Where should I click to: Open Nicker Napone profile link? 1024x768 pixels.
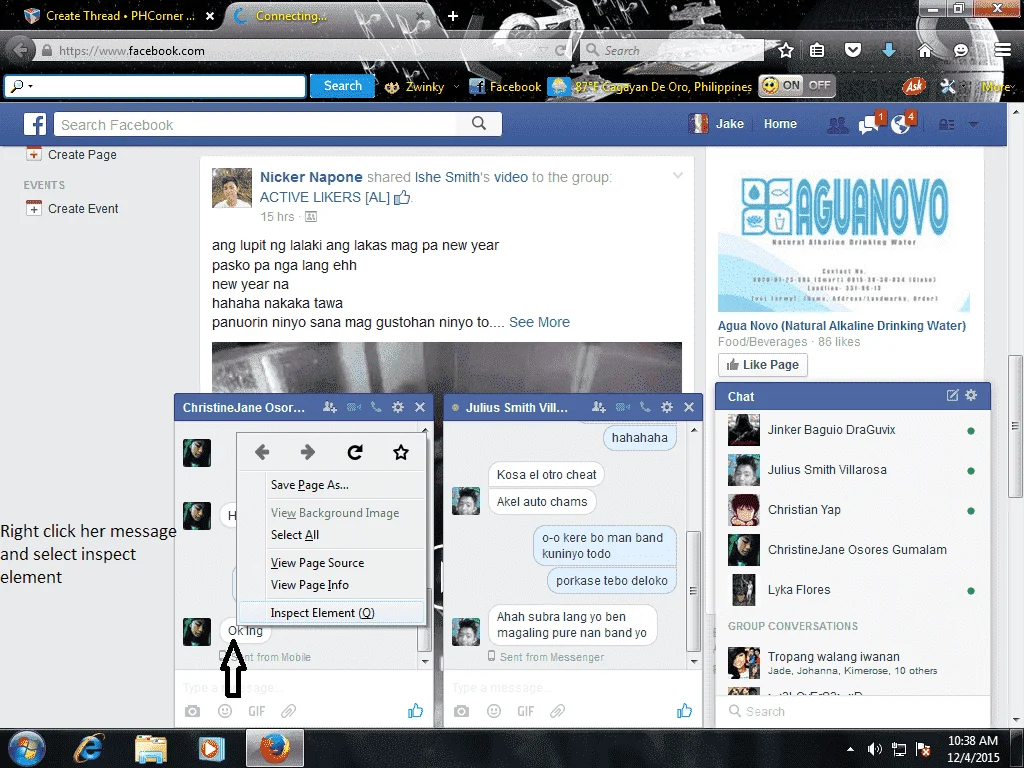coord(311,177)
